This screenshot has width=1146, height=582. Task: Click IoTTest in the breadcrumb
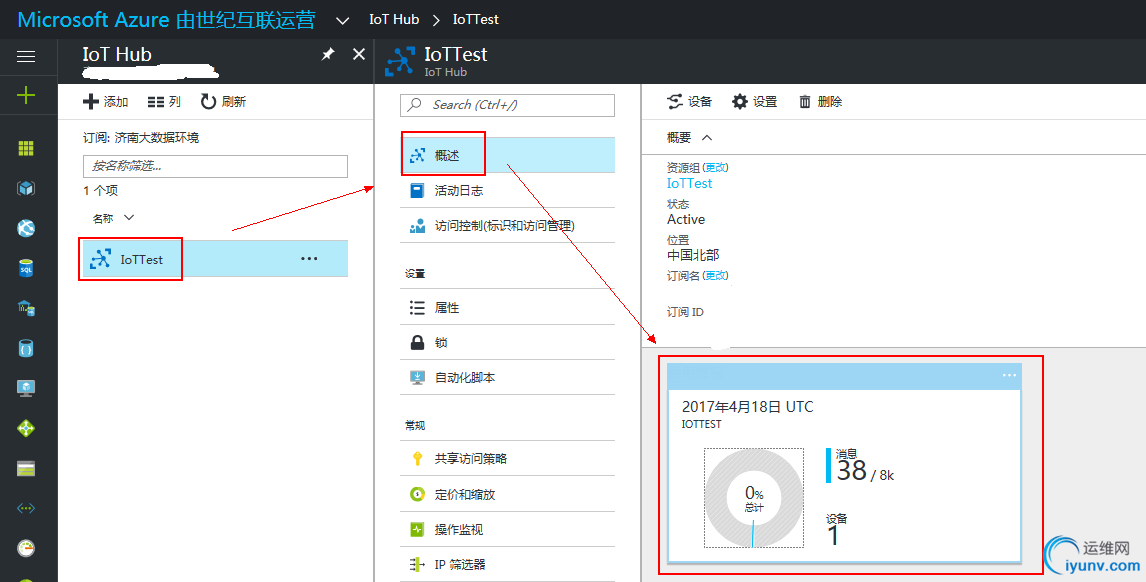[476, 20]
